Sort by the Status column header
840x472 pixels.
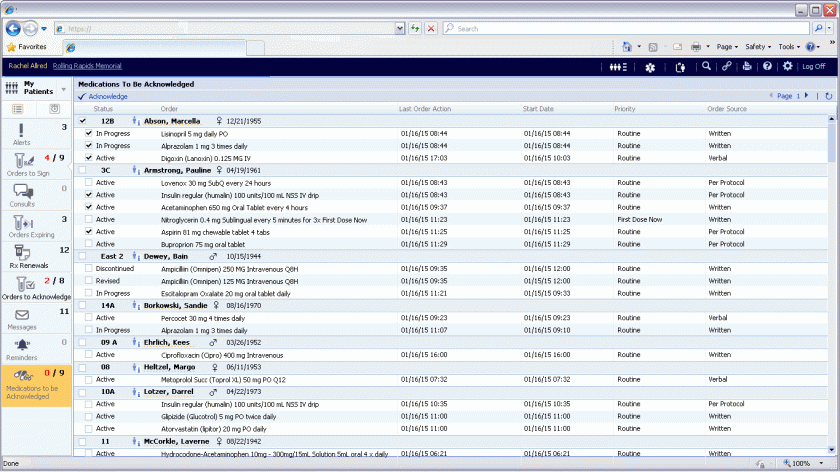click(x=103, y=109)
